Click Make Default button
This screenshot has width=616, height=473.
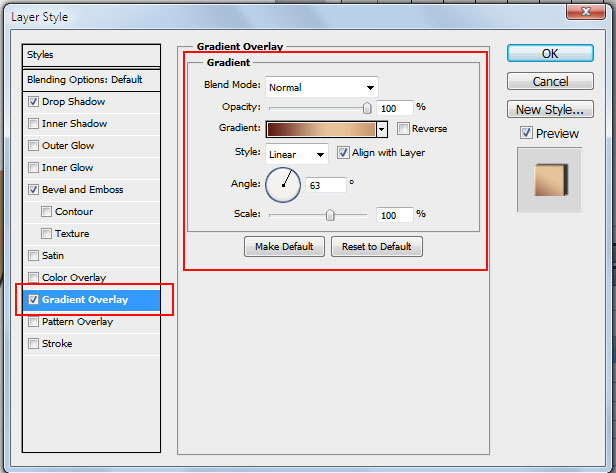[284, 246]
